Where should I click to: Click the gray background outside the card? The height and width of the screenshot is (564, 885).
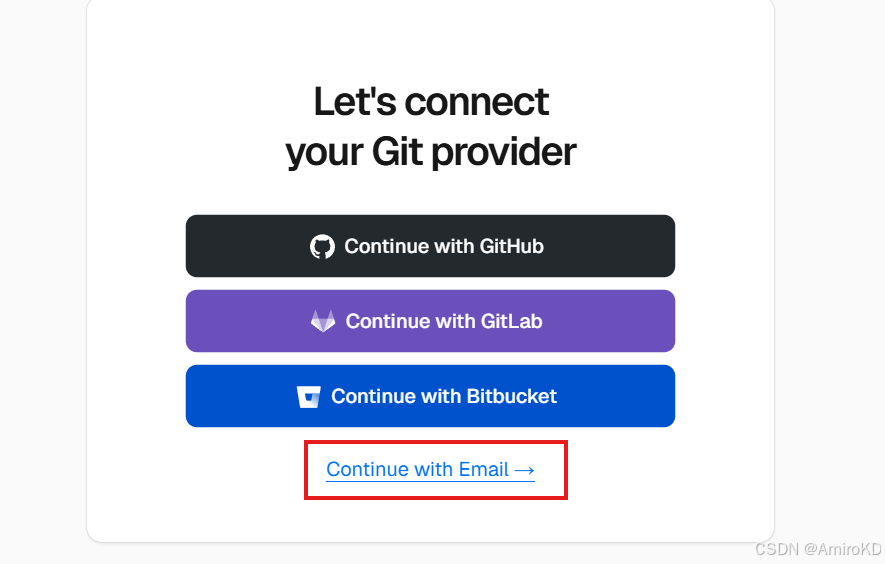40,300
